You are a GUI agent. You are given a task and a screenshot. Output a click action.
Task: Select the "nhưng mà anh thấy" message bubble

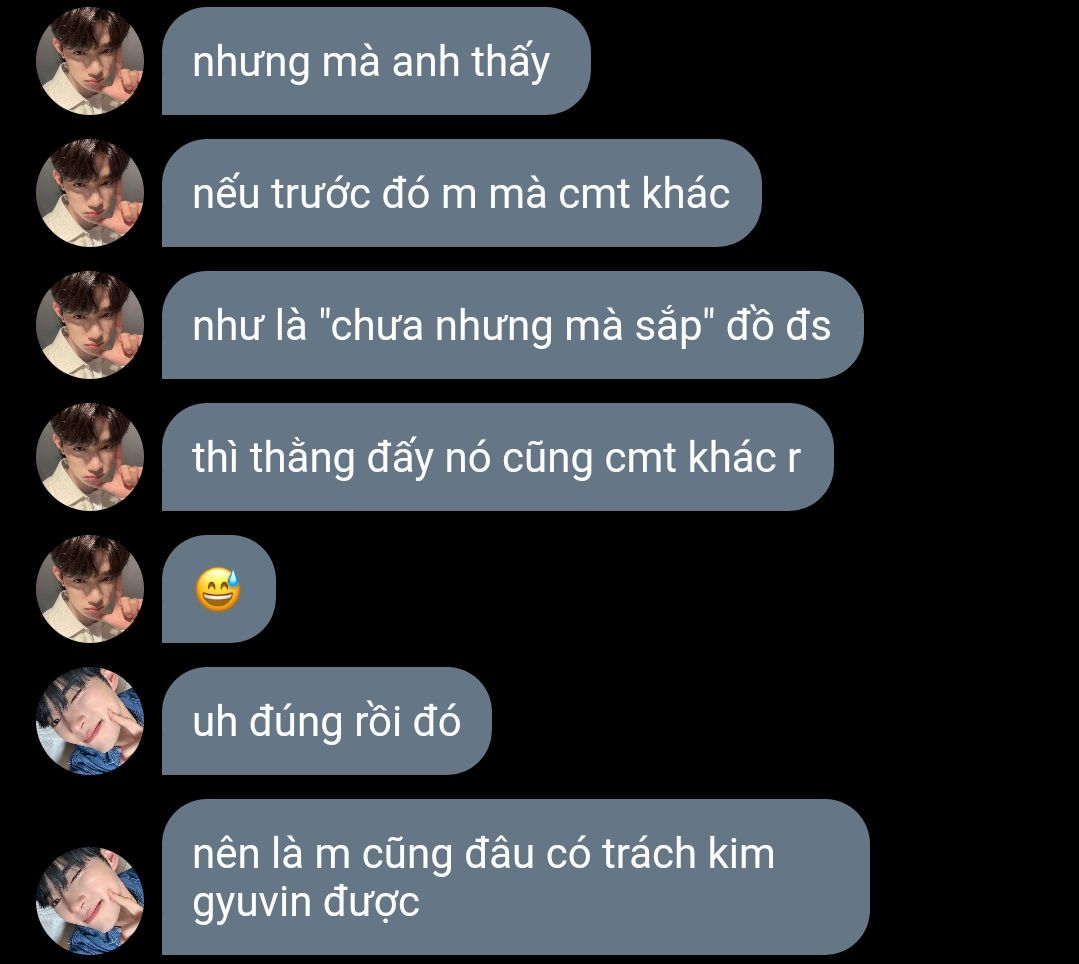coord(376,61)
